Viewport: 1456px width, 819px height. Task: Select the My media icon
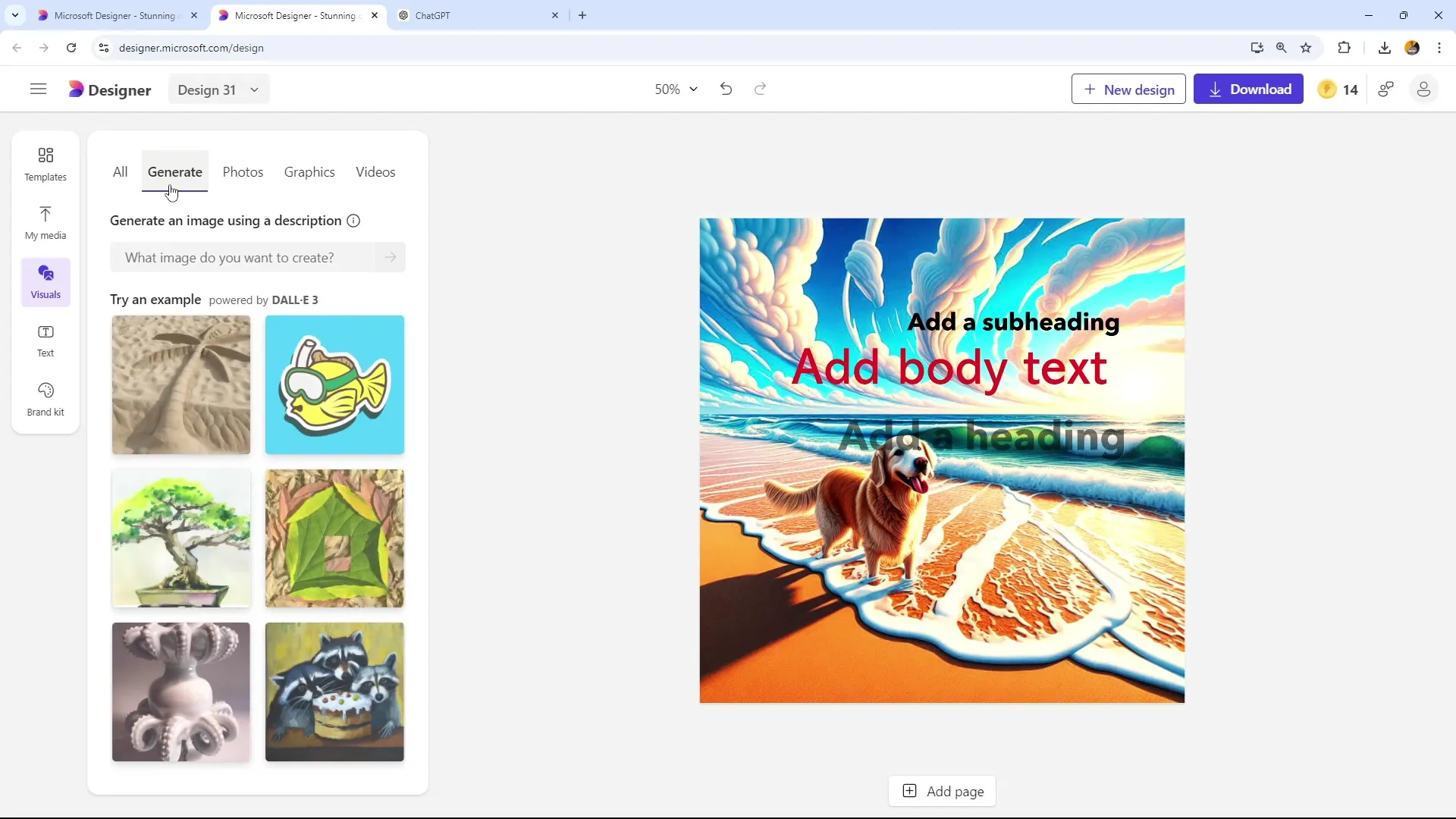click(x=45, y=221)
